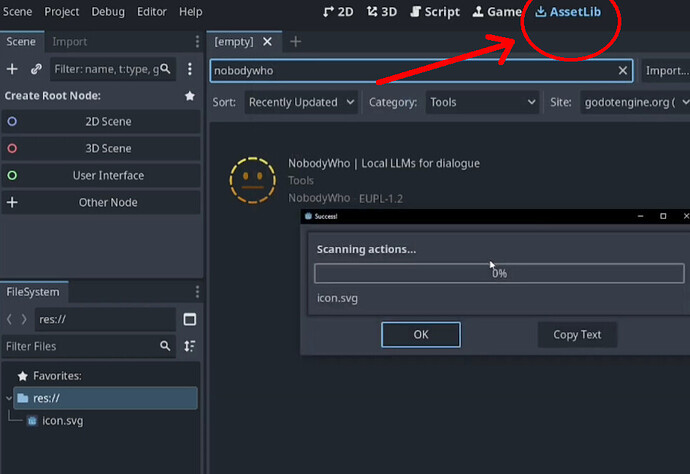
Task: Create a User Interface root node
Action: (101, 175)
